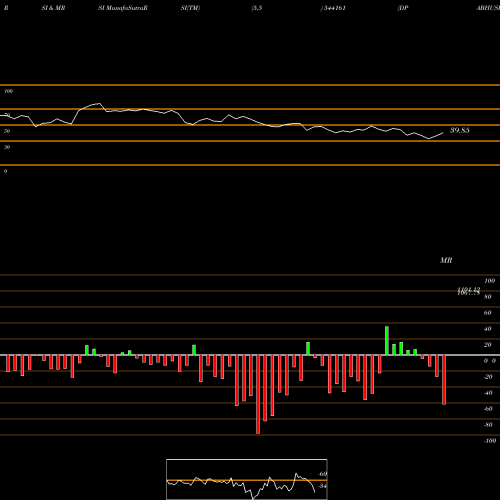This screenshot has height=500, width=500.
Task: Click the -40 label on histogram right axis
Action: [488, 393]
